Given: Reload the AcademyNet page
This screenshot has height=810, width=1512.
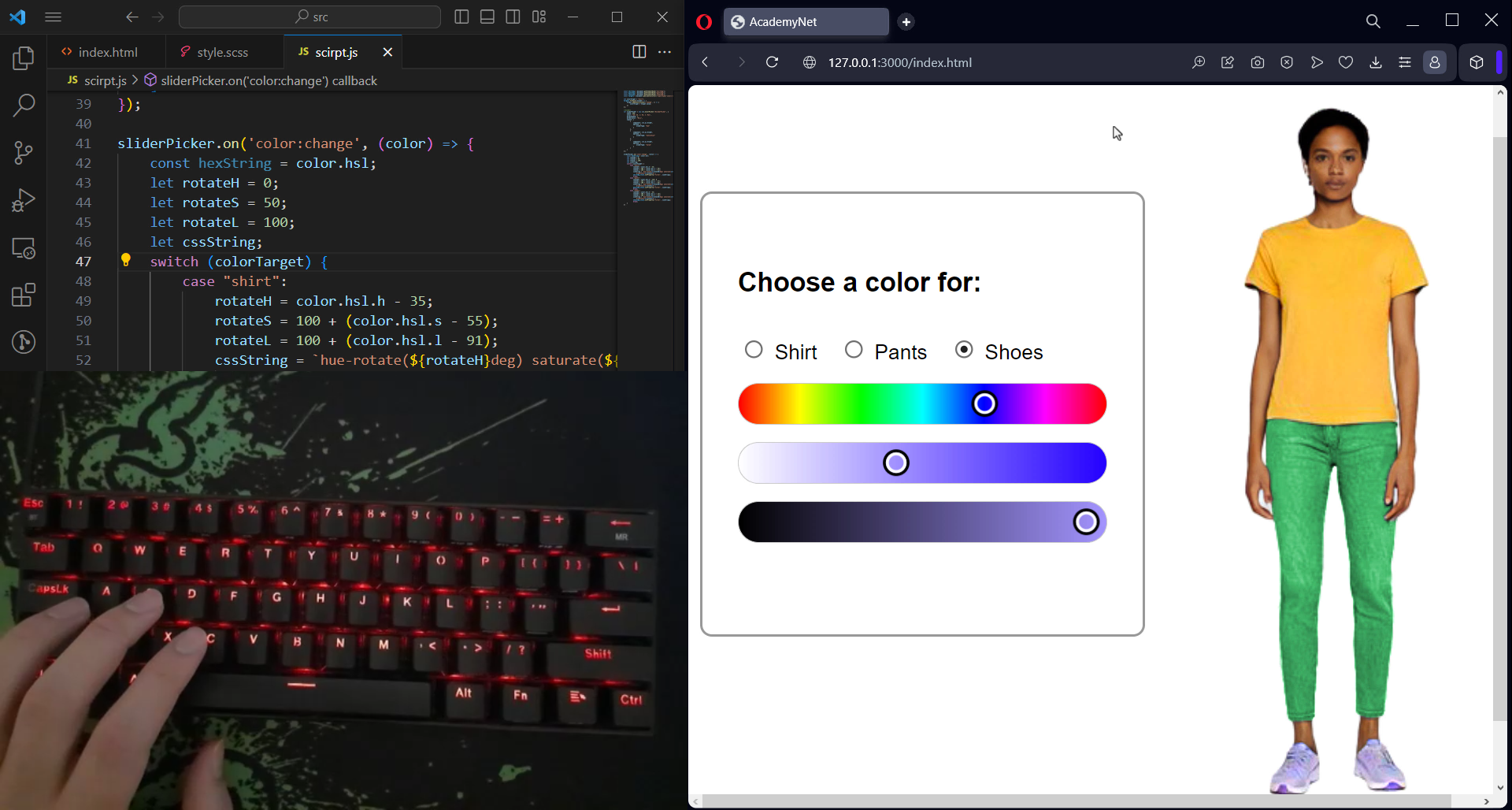Looking at the screenshot, I should [773, 62].
